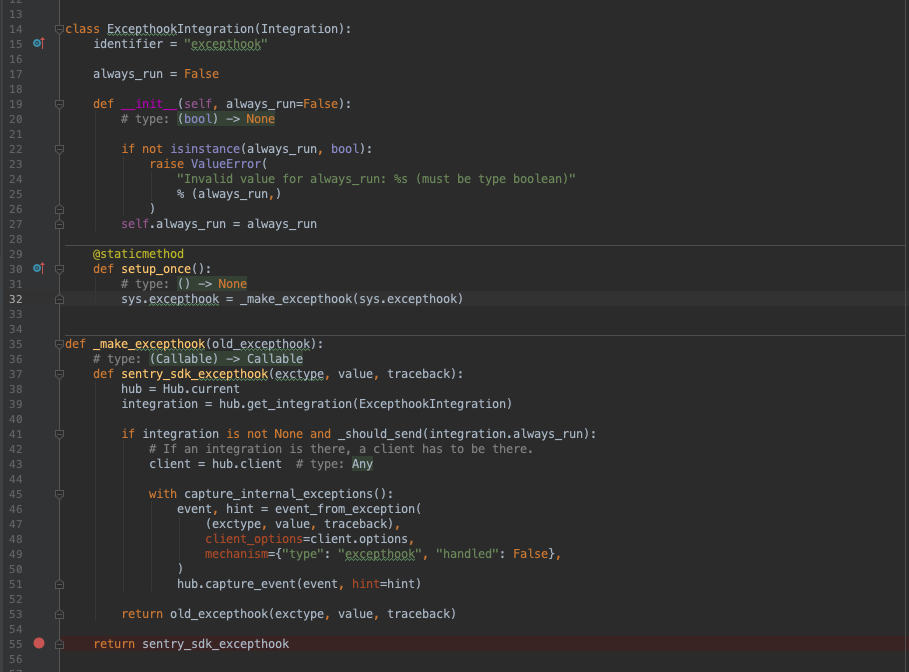Click the "handled" key on line 49

click(467, 554)
